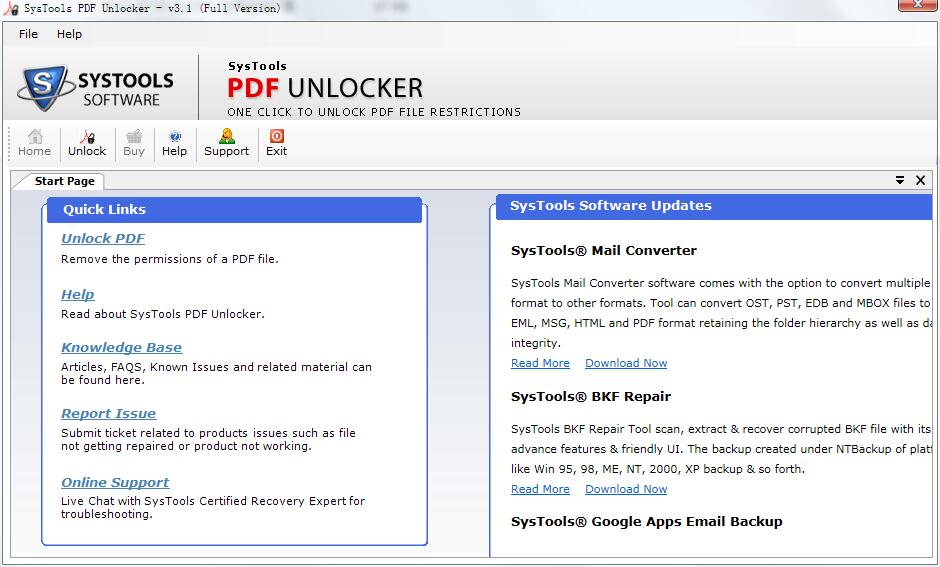The height and width of the screenshot is (567, 940).
Task: Click the SysTools Software logo
Action: coord(96,88)
